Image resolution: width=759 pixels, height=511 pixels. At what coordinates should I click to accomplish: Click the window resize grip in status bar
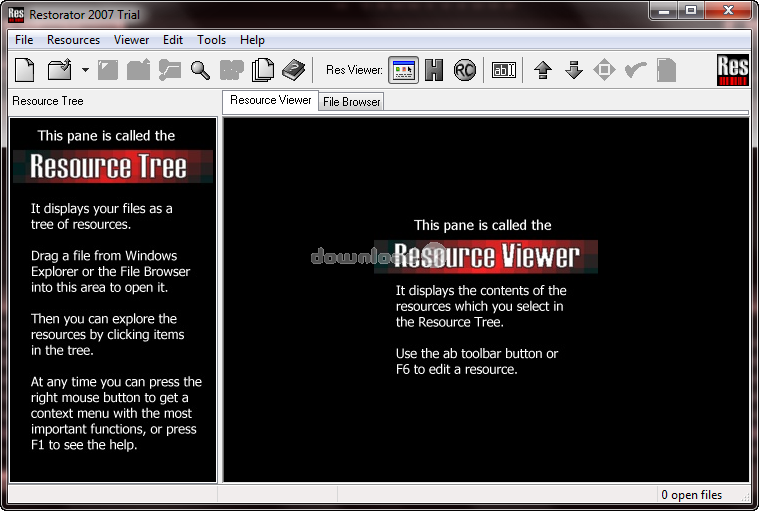744,495
